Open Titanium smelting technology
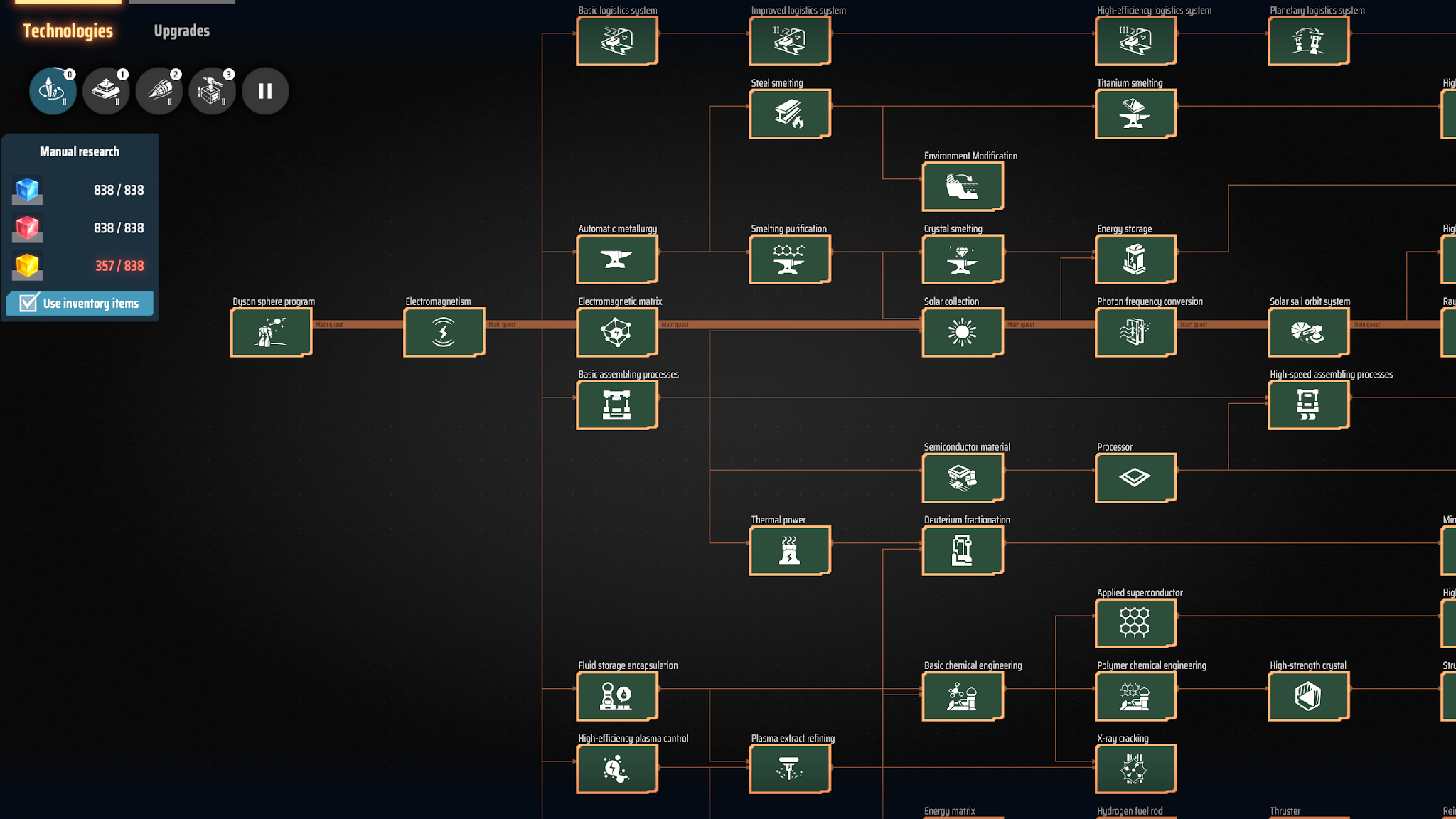The image size is (1456, 819). (1136, 114)
